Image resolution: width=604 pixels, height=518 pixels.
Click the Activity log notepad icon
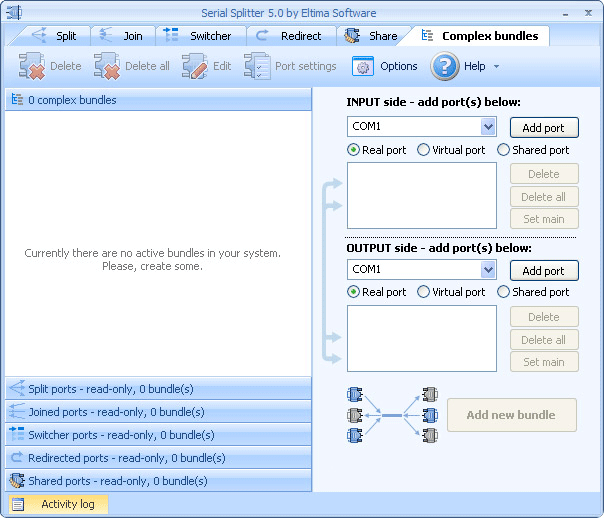pos(18,504)
